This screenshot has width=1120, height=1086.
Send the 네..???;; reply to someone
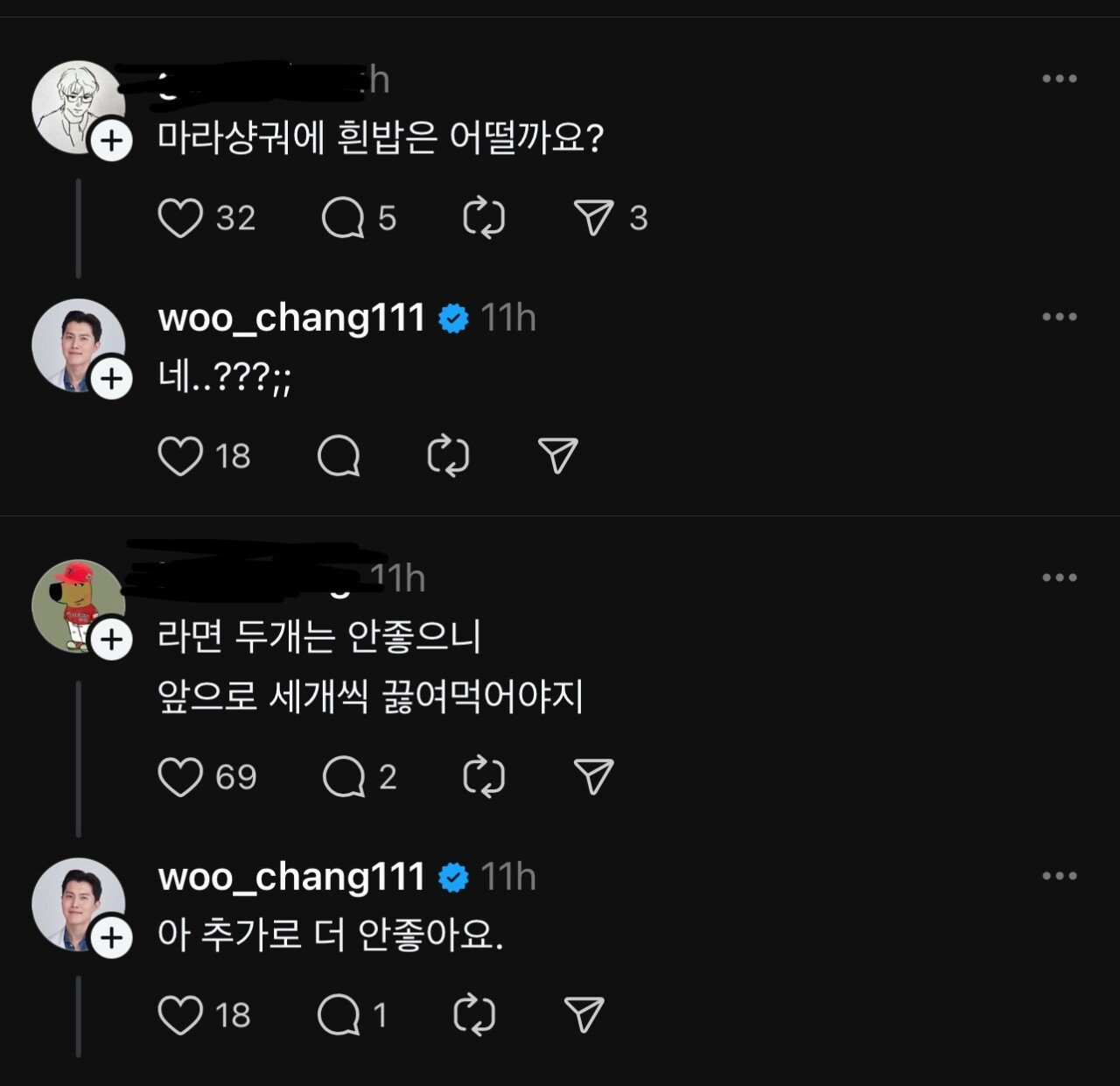(x=558, y=456)
